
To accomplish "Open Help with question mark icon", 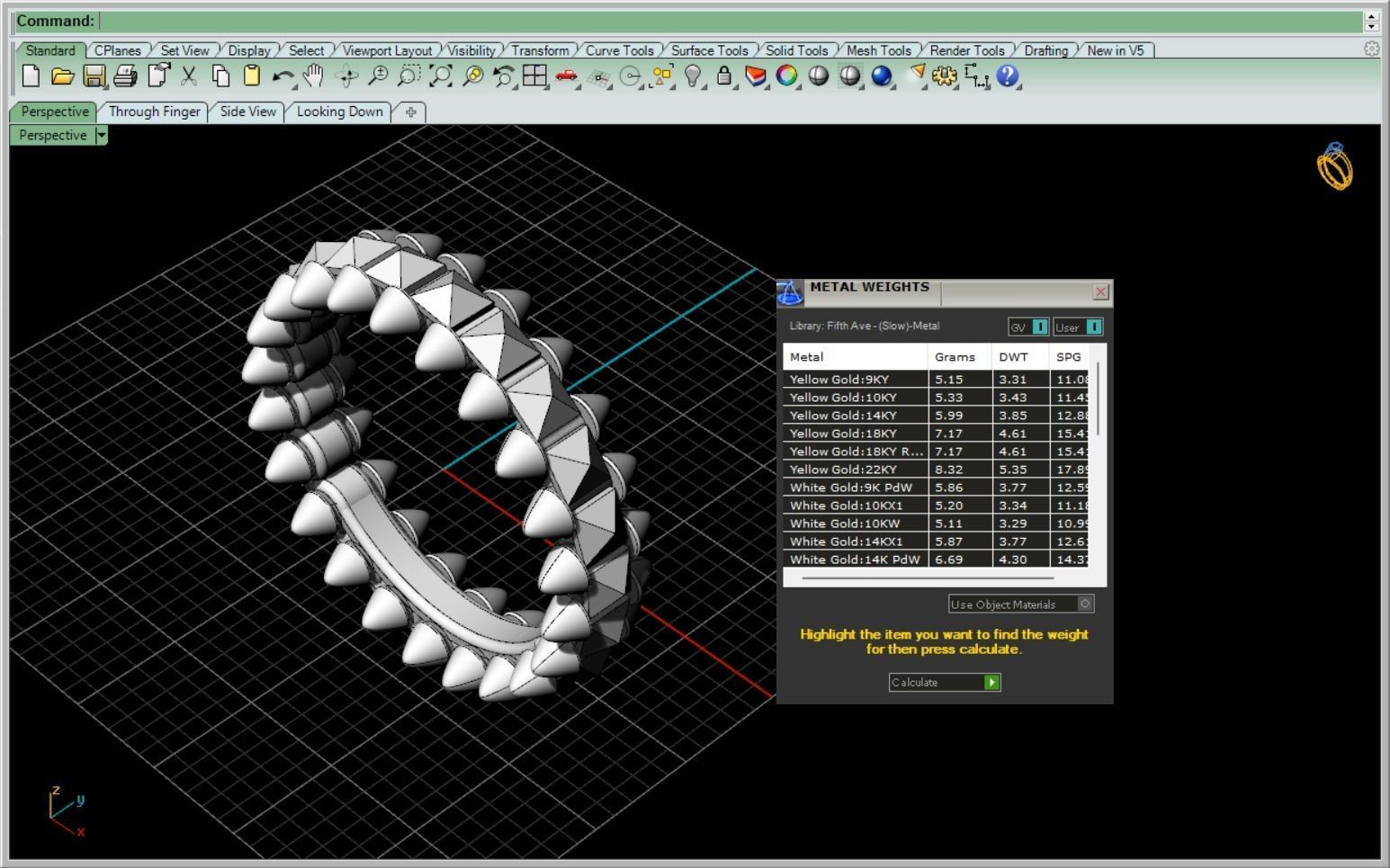I will tap(1008, 76).
